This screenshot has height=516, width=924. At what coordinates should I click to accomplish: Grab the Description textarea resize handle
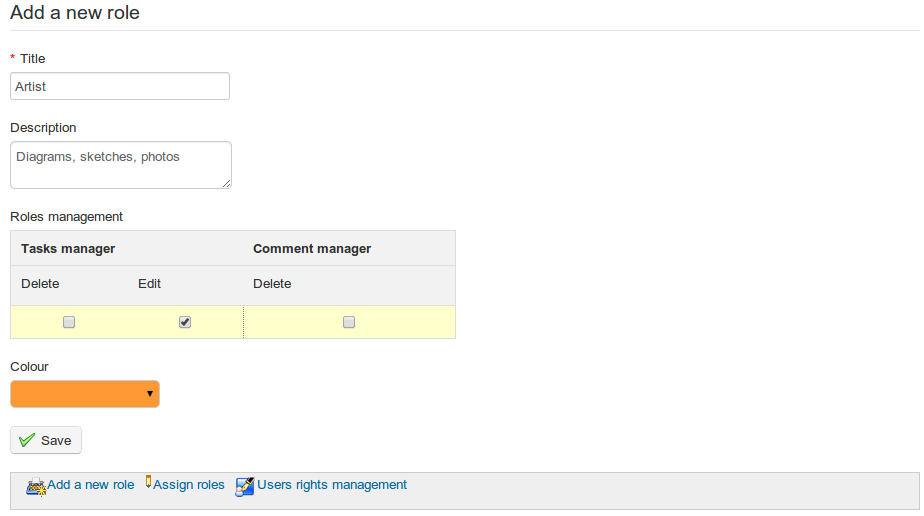point(227,183)
